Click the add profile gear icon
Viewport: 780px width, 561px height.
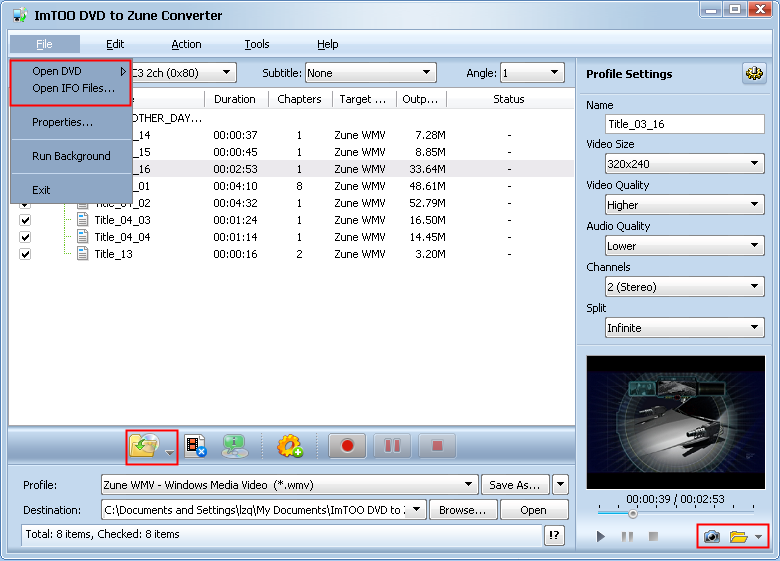290,446
